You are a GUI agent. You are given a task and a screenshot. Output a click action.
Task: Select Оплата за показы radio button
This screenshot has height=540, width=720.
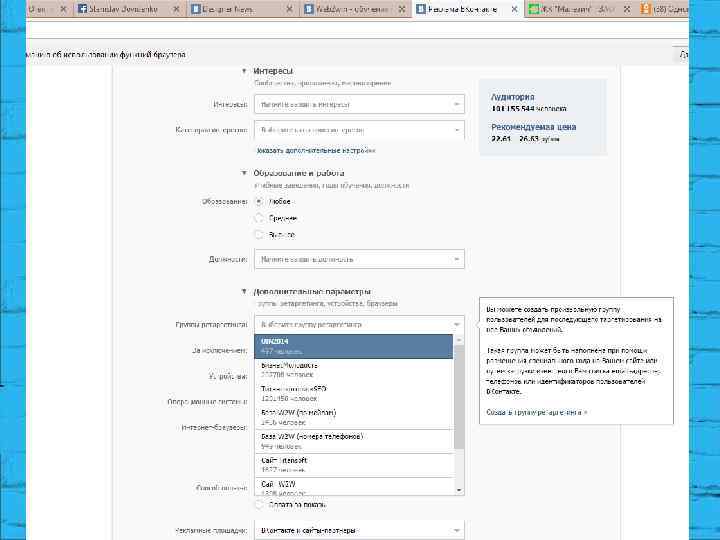pos(259,504)
